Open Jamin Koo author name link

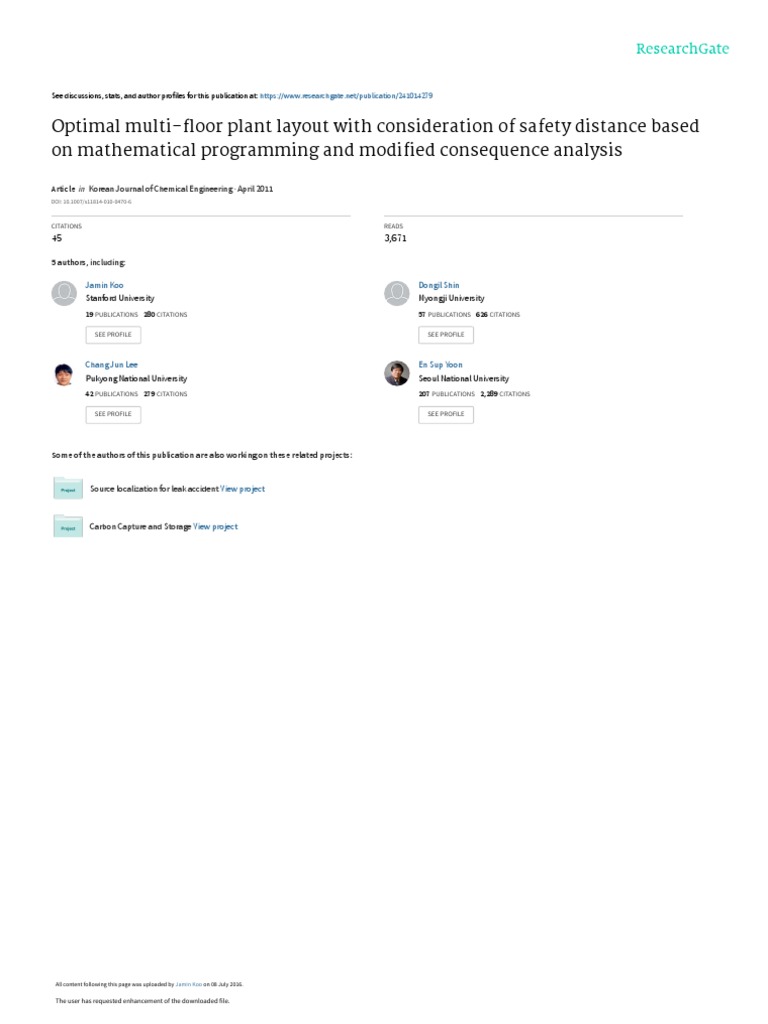[105, 285]
